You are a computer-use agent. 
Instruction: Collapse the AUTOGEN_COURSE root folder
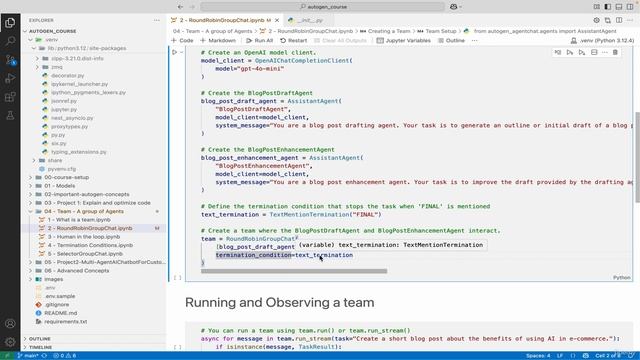click(94, 31)
